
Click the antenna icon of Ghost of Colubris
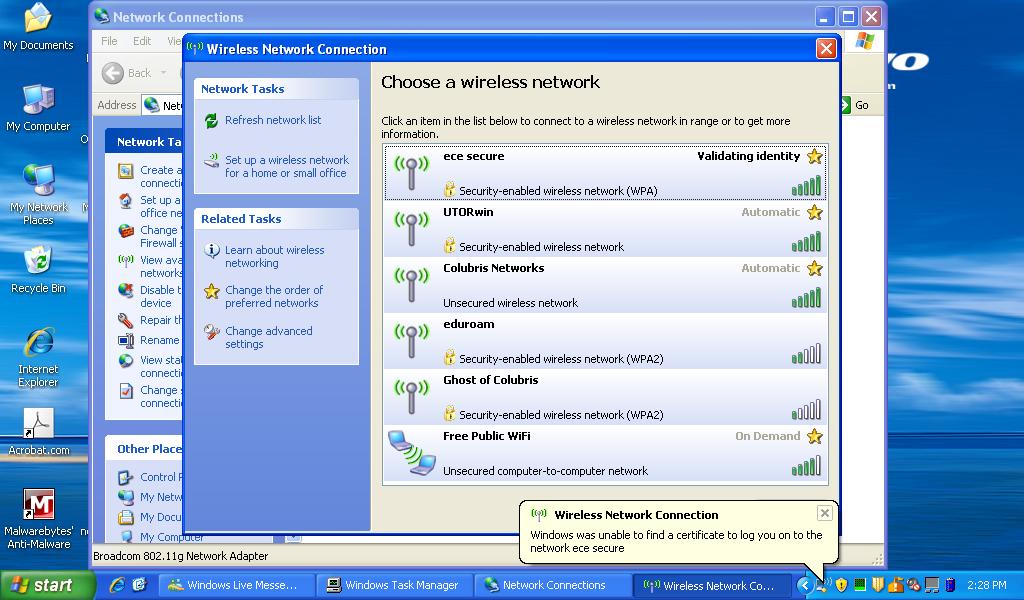(x=411, y=397)
